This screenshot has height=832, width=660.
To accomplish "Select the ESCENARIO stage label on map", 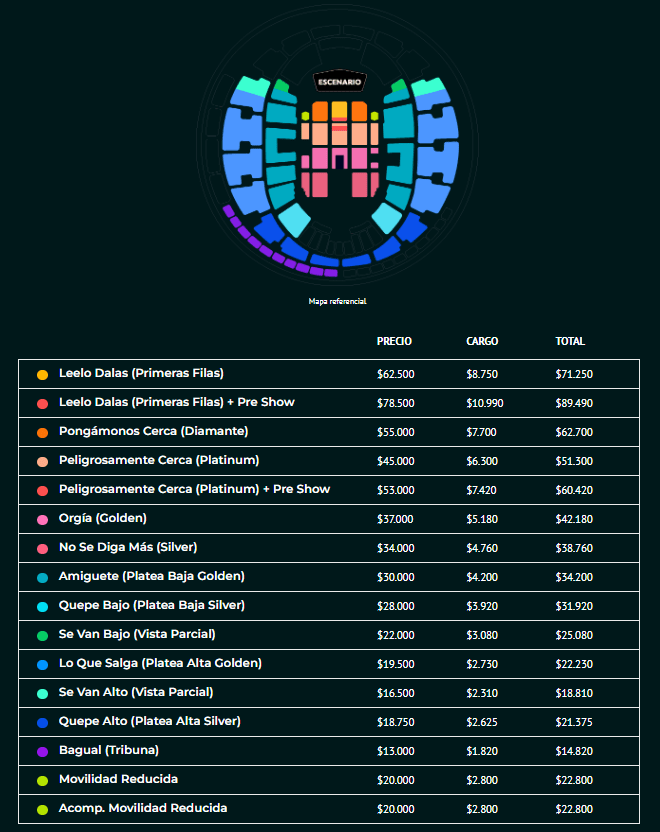I will (340, 81).
